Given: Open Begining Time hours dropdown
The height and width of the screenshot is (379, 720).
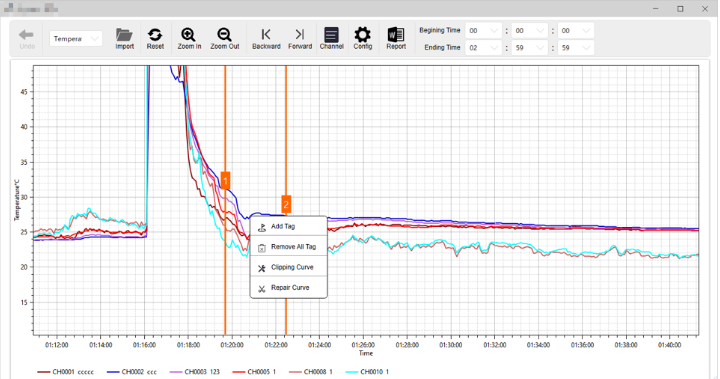Looking at the screenshot, I should (484, 31).
